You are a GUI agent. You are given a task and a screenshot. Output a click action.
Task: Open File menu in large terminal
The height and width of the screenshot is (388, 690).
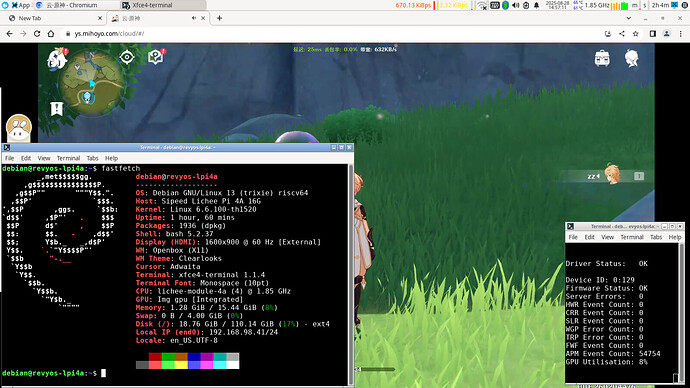[x=10, y=158]
